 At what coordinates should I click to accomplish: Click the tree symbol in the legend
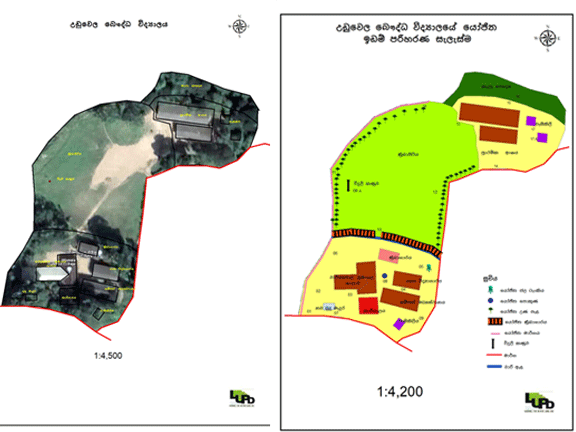[490, 311]
